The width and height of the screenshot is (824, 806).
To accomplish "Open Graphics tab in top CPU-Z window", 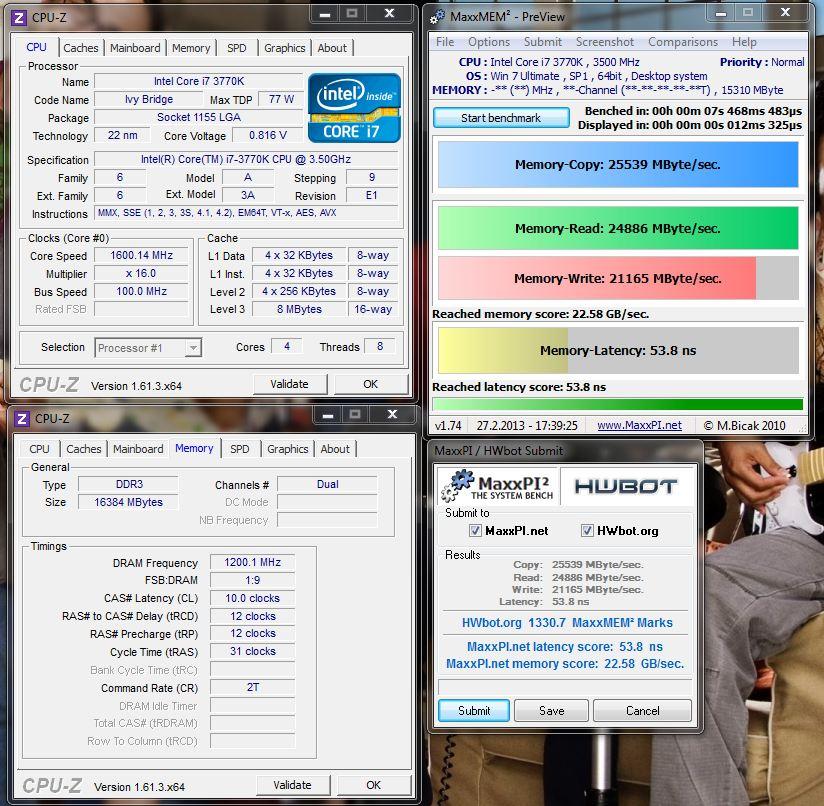I will pos(284,48).
